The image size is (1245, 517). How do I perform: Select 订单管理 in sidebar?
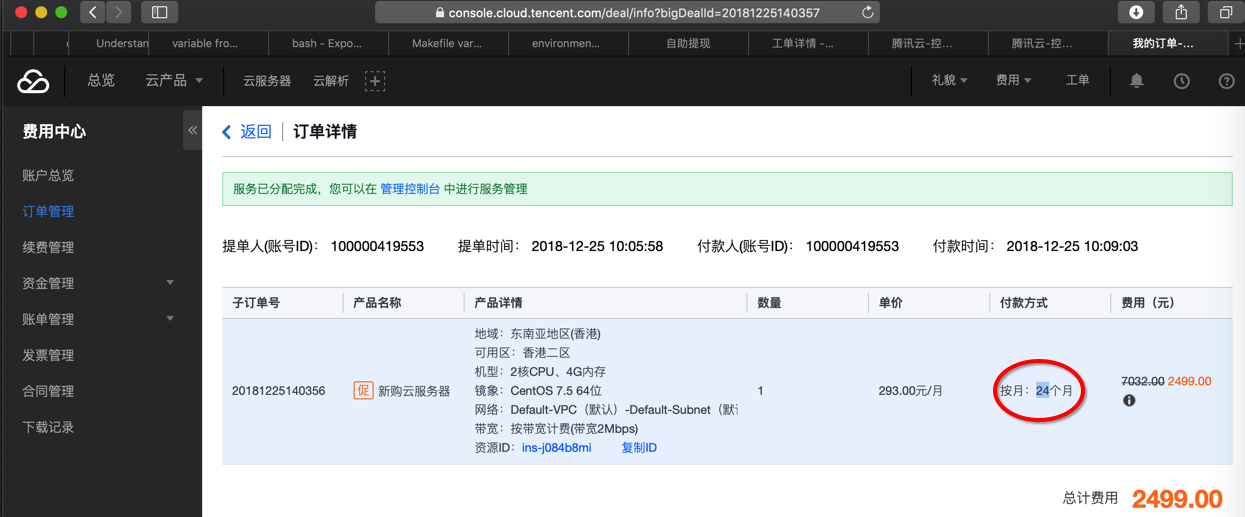(x=48, y=211)
